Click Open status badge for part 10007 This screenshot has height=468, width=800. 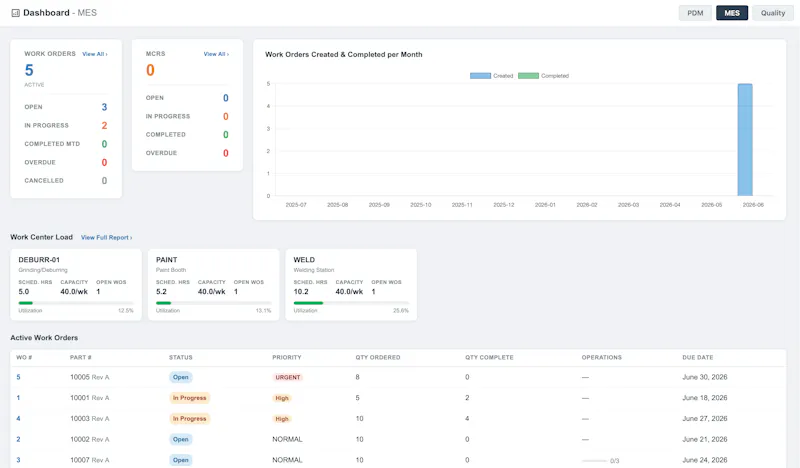click(181, 460)
